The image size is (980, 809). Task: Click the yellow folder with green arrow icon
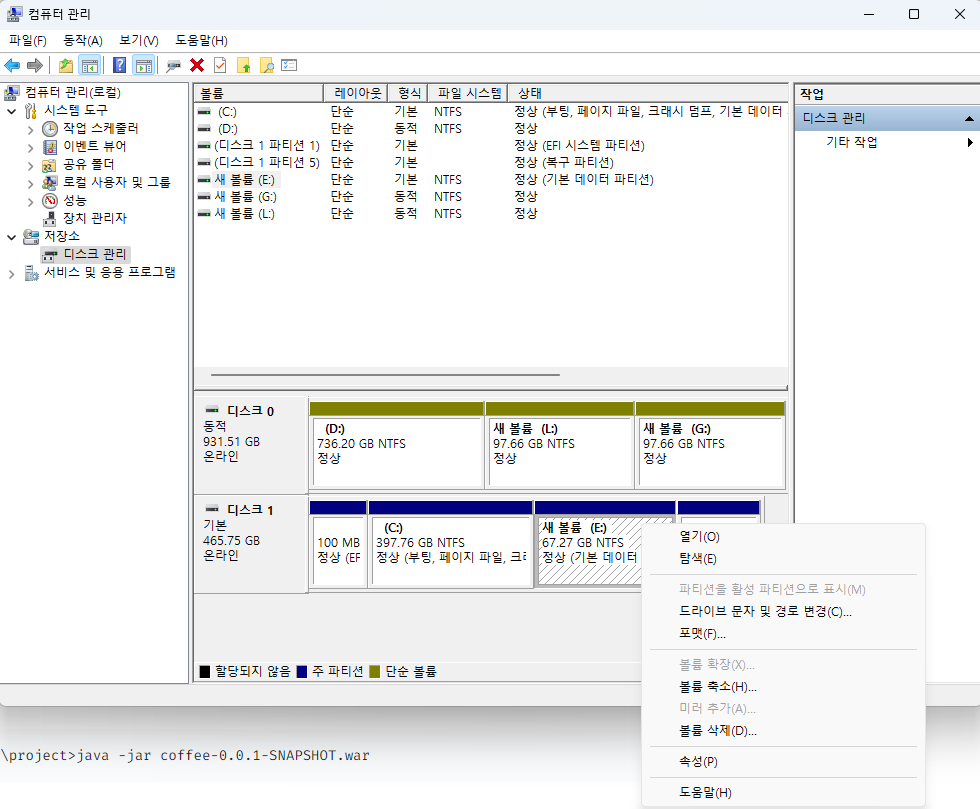[243, 65]
